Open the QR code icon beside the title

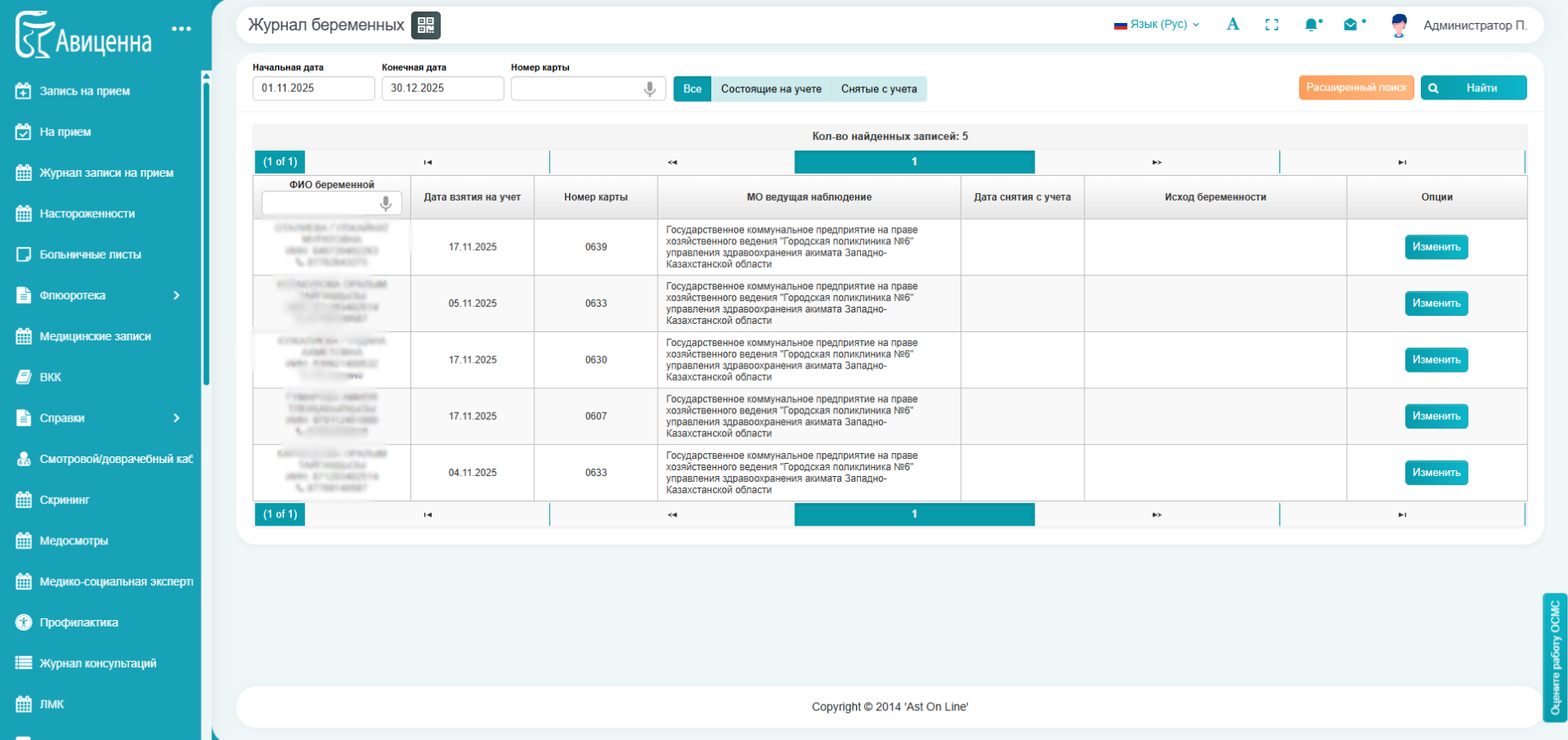[426, 25]
